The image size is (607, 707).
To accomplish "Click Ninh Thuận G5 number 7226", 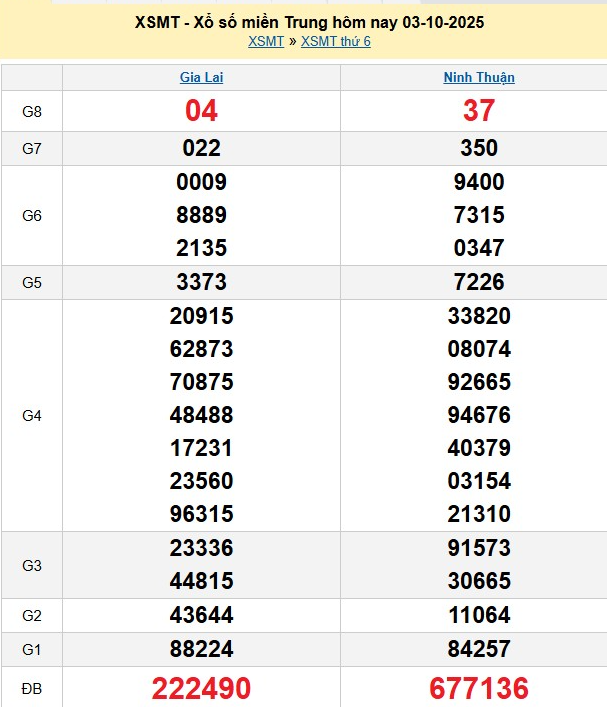I will point(479,282).
